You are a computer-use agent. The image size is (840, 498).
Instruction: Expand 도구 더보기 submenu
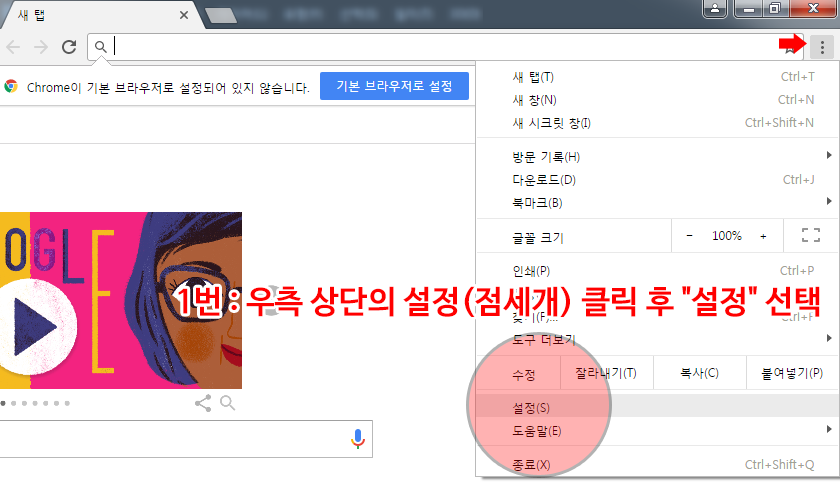point(656,339)
